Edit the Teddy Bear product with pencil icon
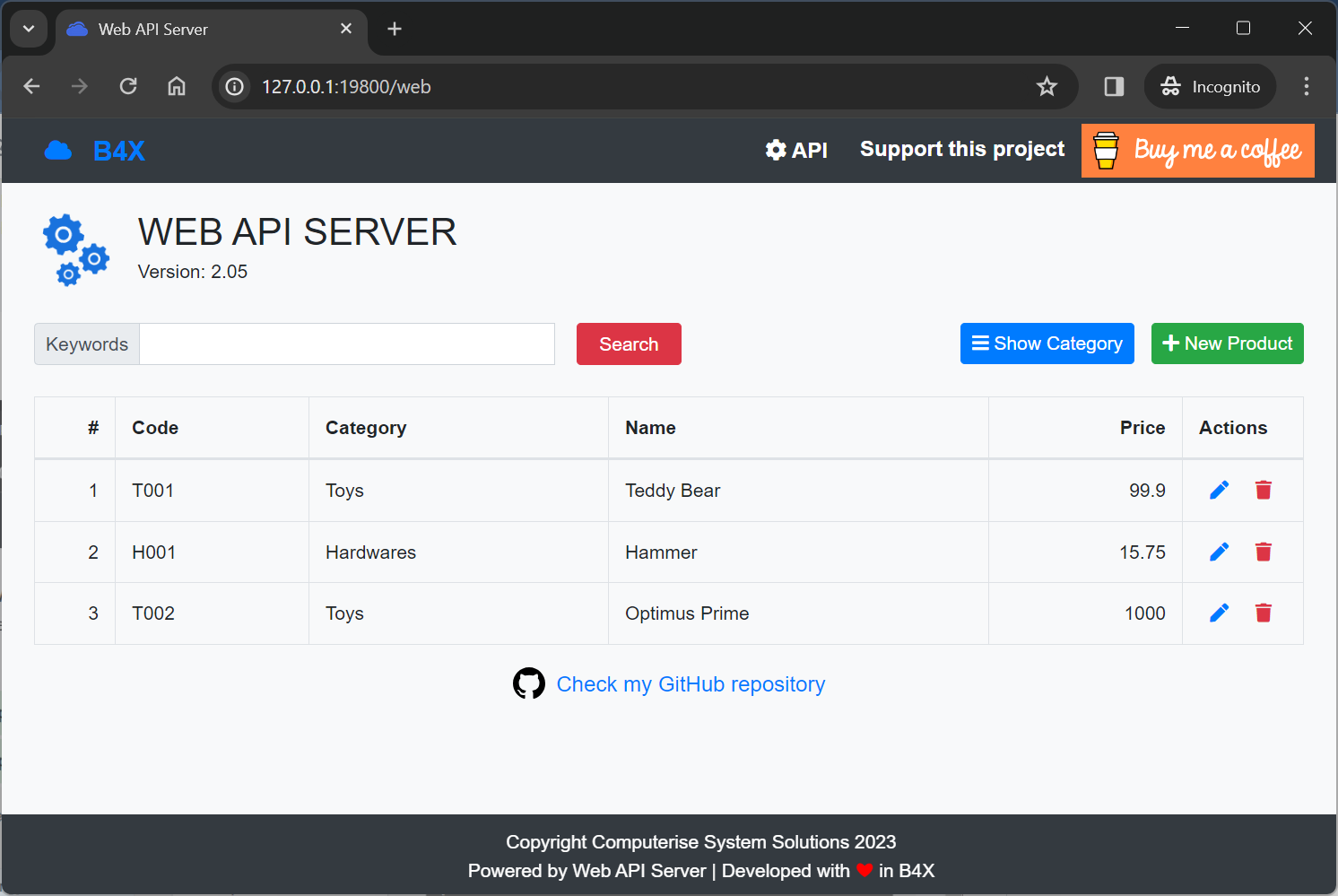The width and height of the screenshot is (1338, 896). click(1219, 490)
